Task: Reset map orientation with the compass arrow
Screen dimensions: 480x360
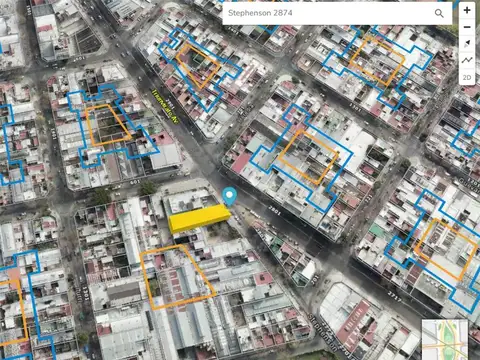Action: [x=467, y=43]
